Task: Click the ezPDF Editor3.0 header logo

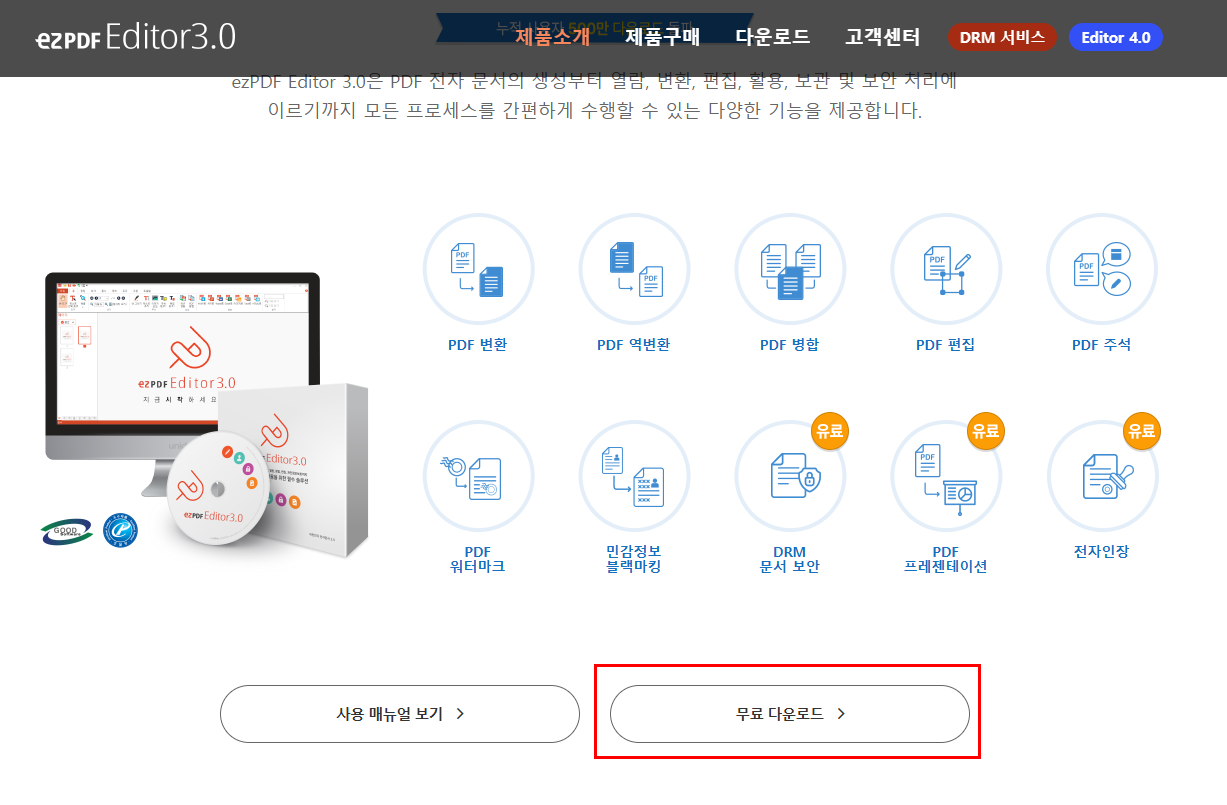Action: (x=136, y=38)
